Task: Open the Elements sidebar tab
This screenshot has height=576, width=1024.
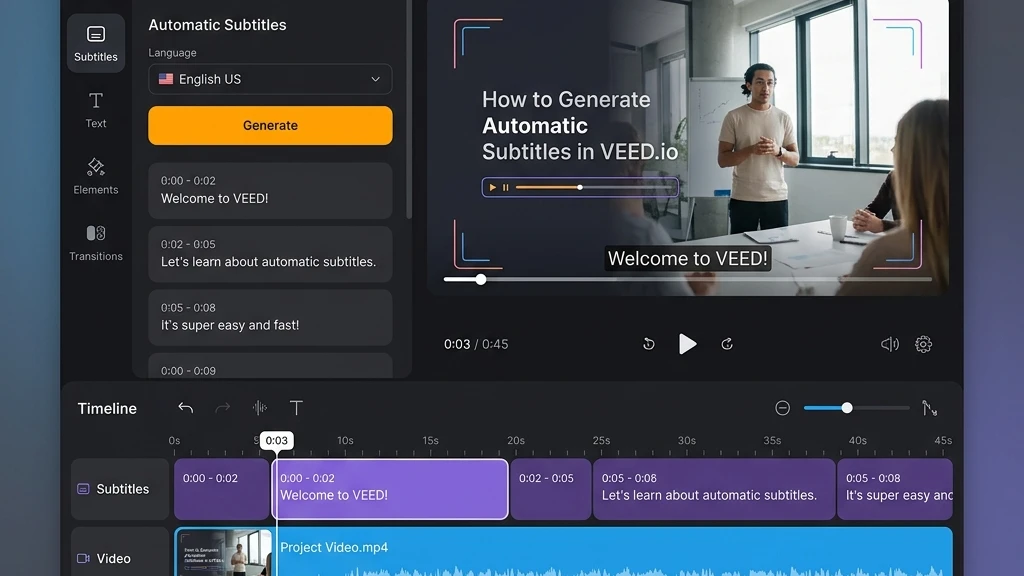Action: pyautogui.click(x=95, y=176)
